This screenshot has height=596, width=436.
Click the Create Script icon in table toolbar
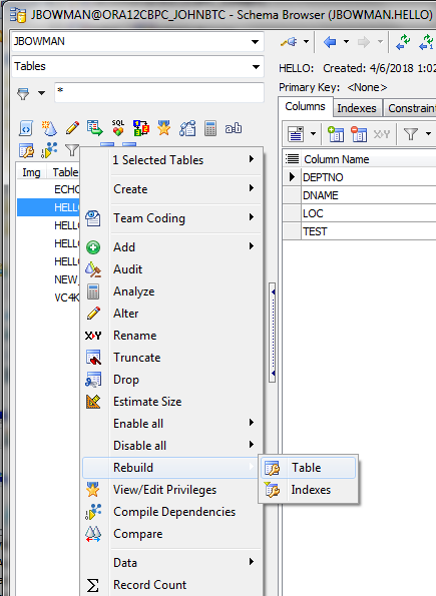(x=26, y=128)
